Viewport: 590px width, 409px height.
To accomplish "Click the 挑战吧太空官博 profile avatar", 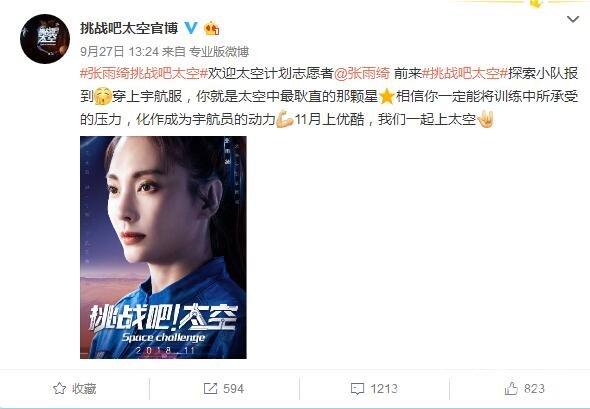I will [45, 39].
